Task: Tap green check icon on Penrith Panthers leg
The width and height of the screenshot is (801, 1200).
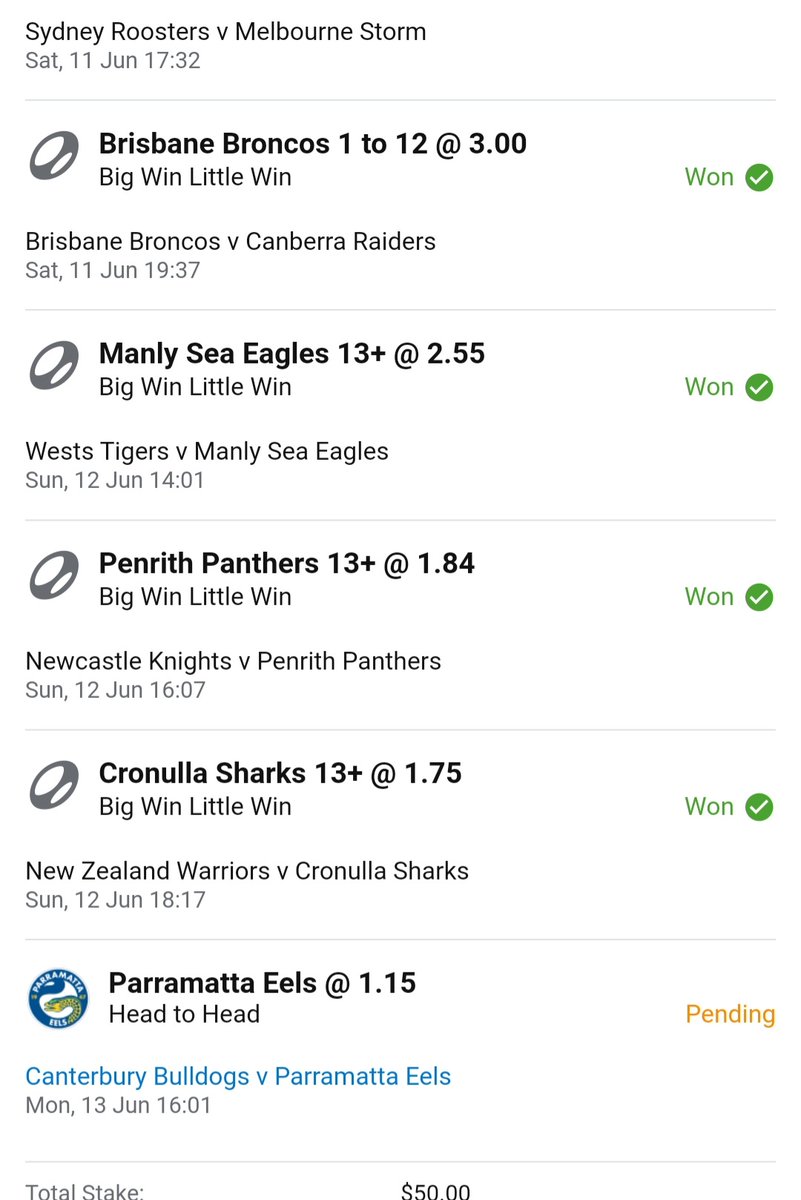Action: click(x=760, y=598)
